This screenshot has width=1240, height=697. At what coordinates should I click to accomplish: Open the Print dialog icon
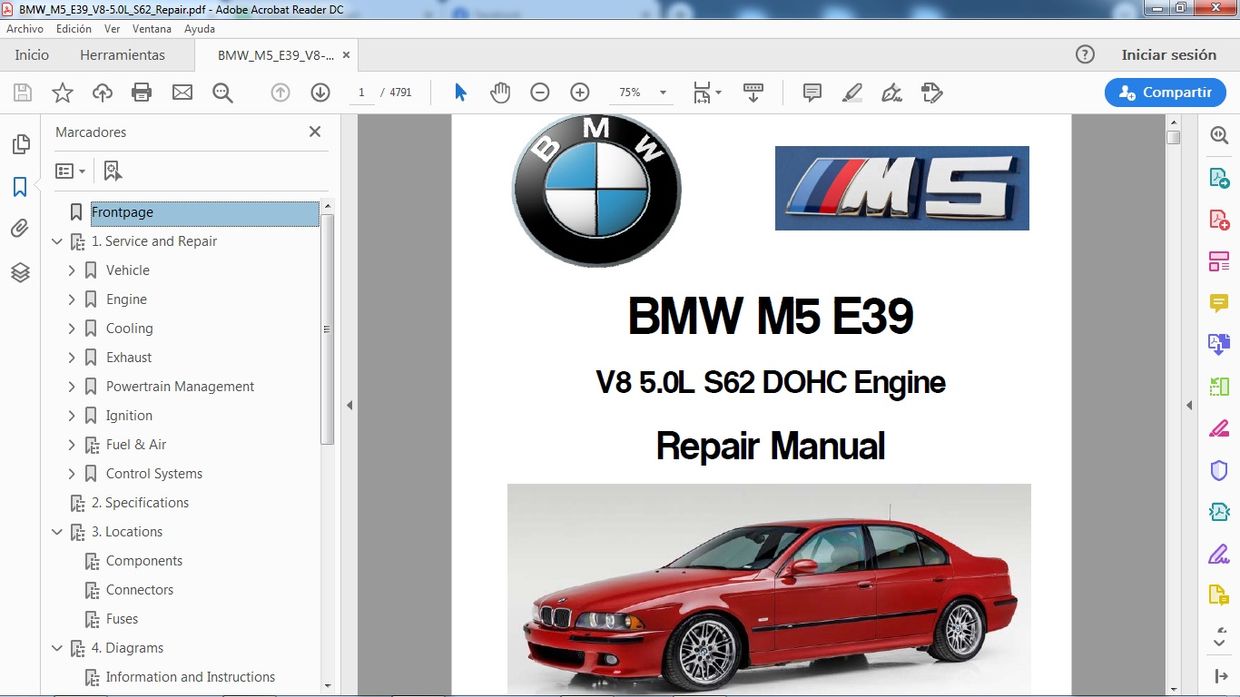coord(141,92)
